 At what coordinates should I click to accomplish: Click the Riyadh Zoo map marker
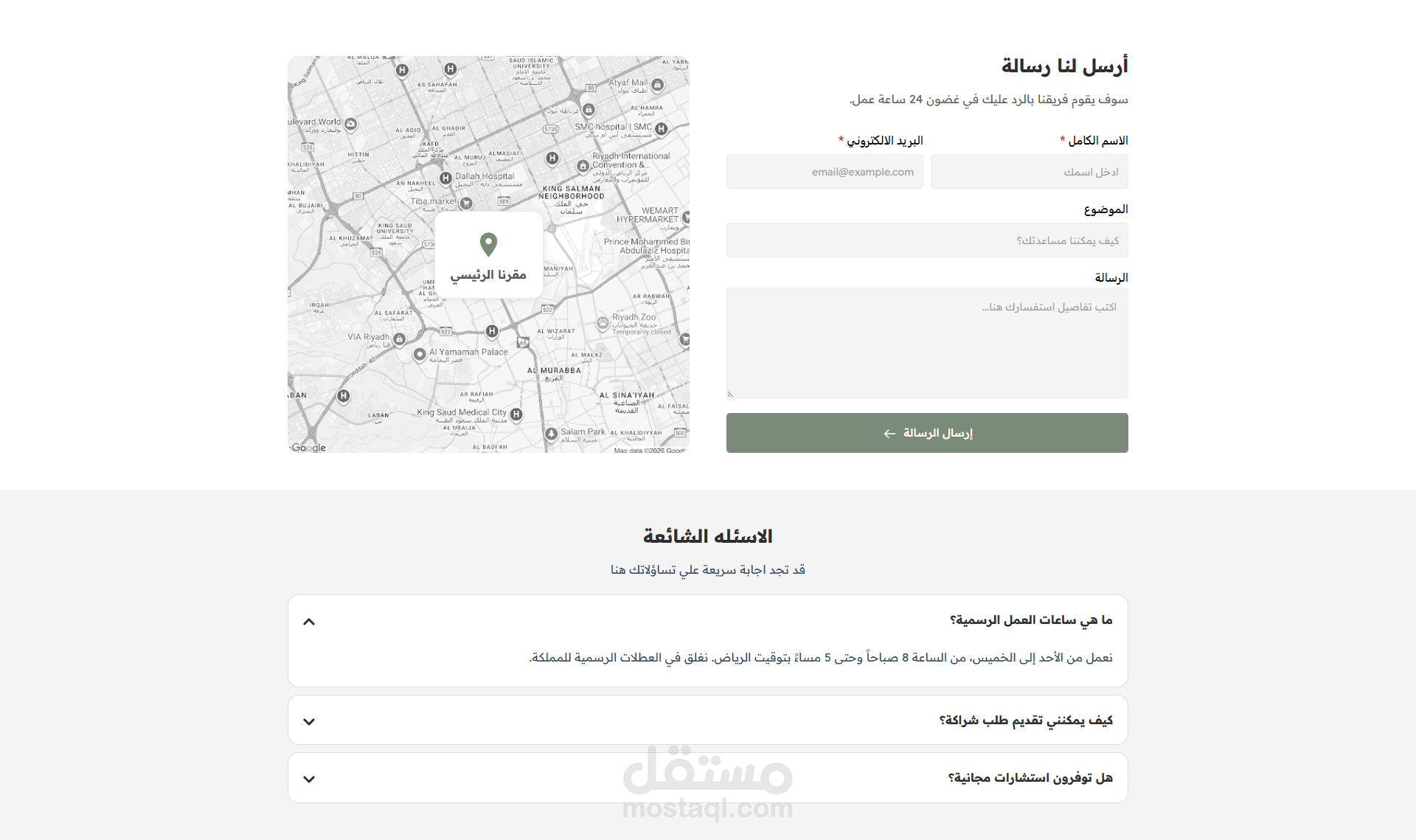(603, 322)
